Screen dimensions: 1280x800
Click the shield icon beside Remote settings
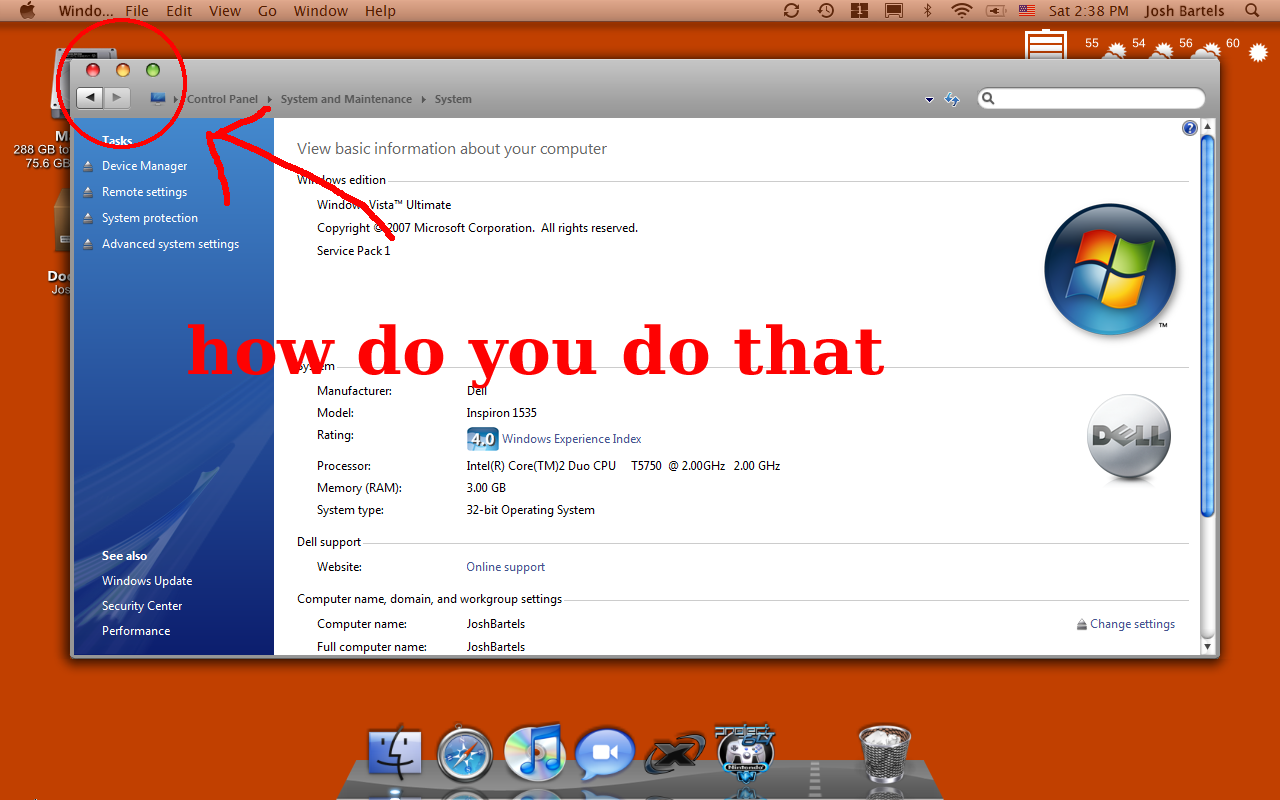[x=89, y=192]
